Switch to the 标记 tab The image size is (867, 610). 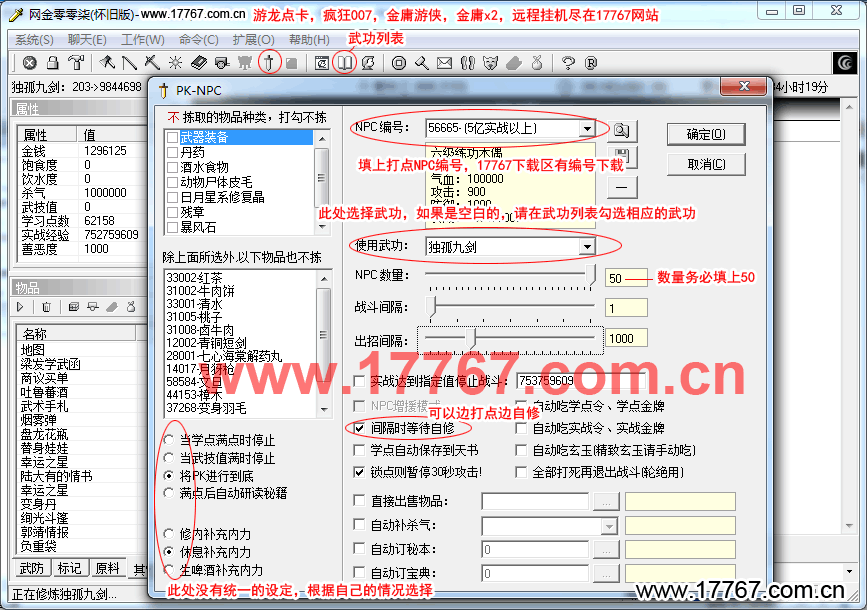tap(69, 568)
